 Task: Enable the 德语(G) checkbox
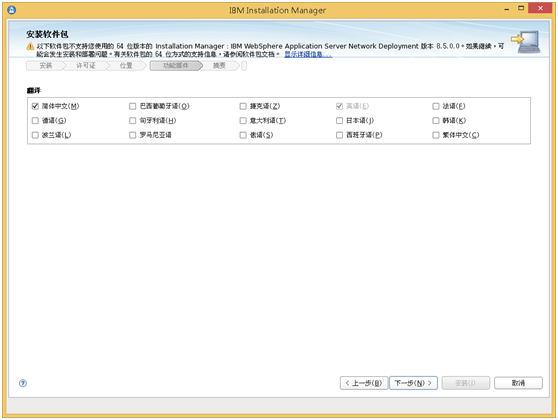point(35,121)
